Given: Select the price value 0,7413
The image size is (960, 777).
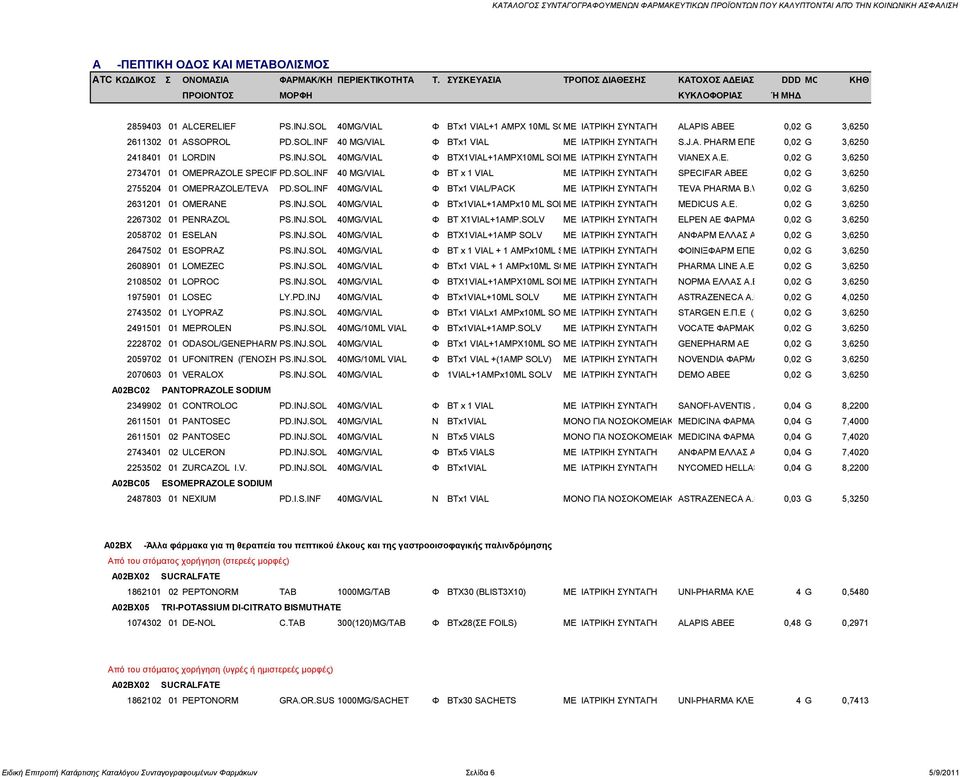Looking at the screenshot, I should point(855,700).
